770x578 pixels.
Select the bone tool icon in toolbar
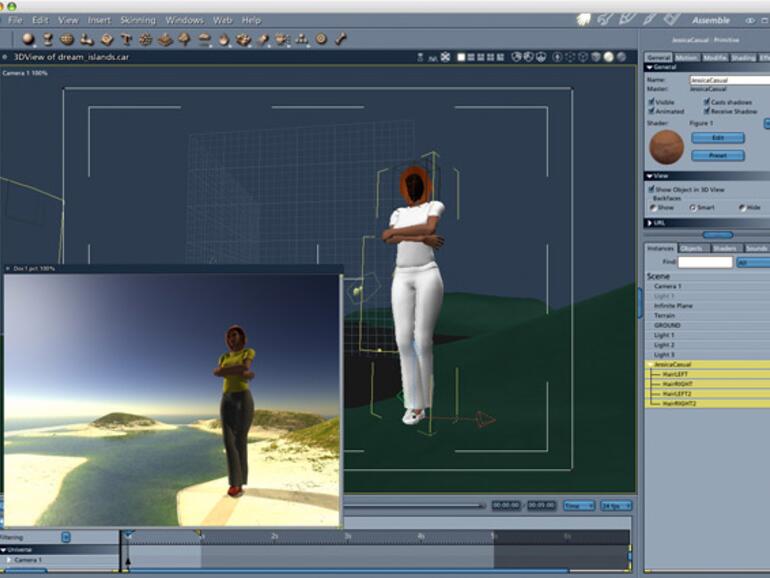coord(340,39)
